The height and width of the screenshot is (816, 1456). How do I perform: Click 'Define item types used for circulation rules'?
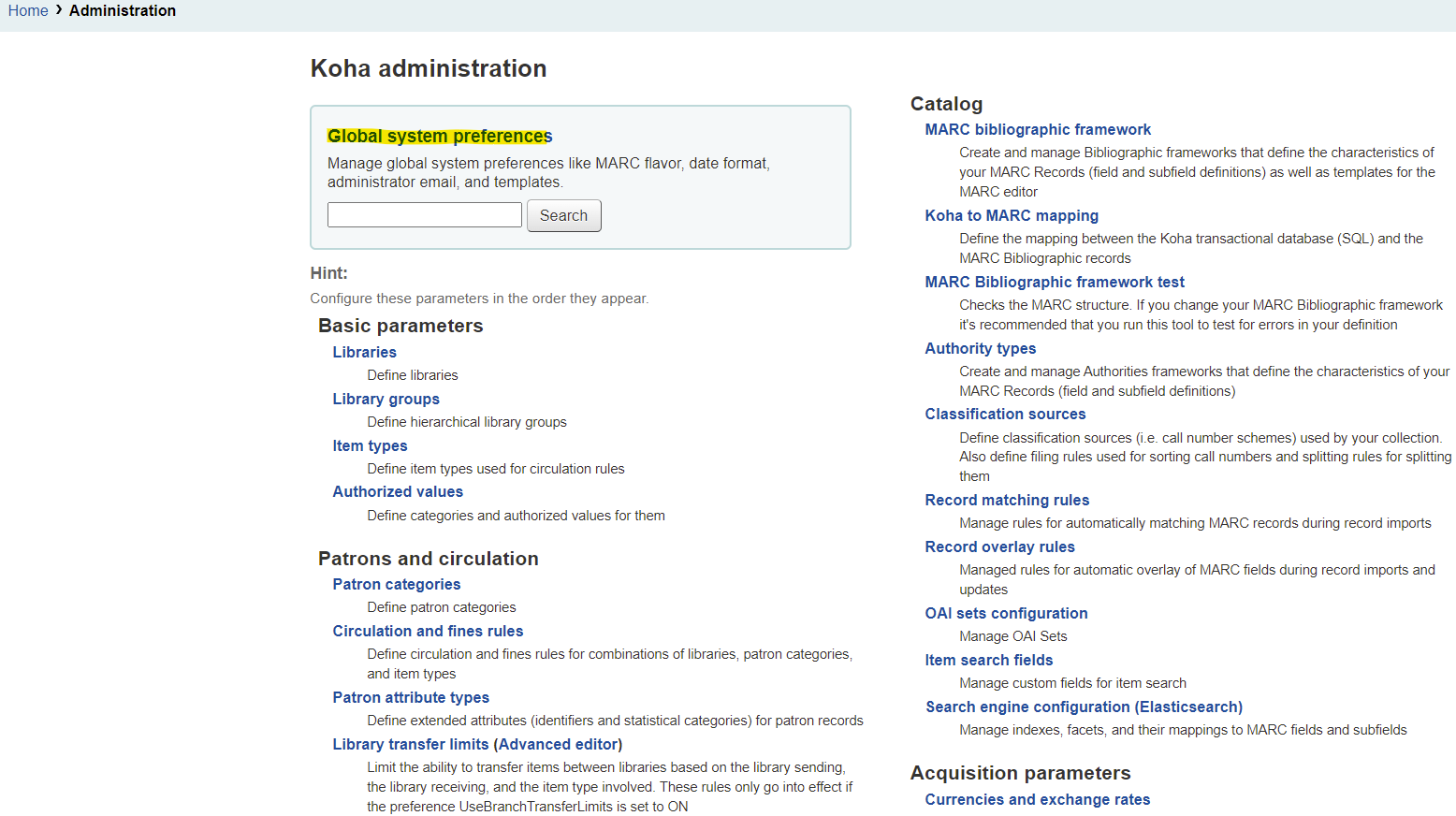pos(496,469)
